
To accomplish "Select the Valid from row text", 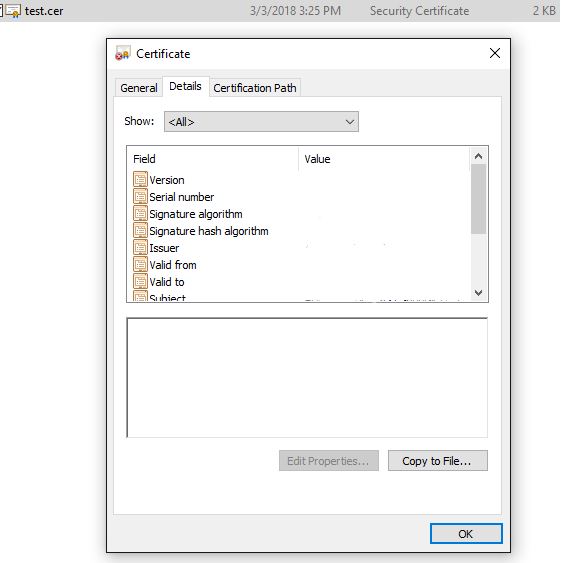I will click(x=173, y=265).
